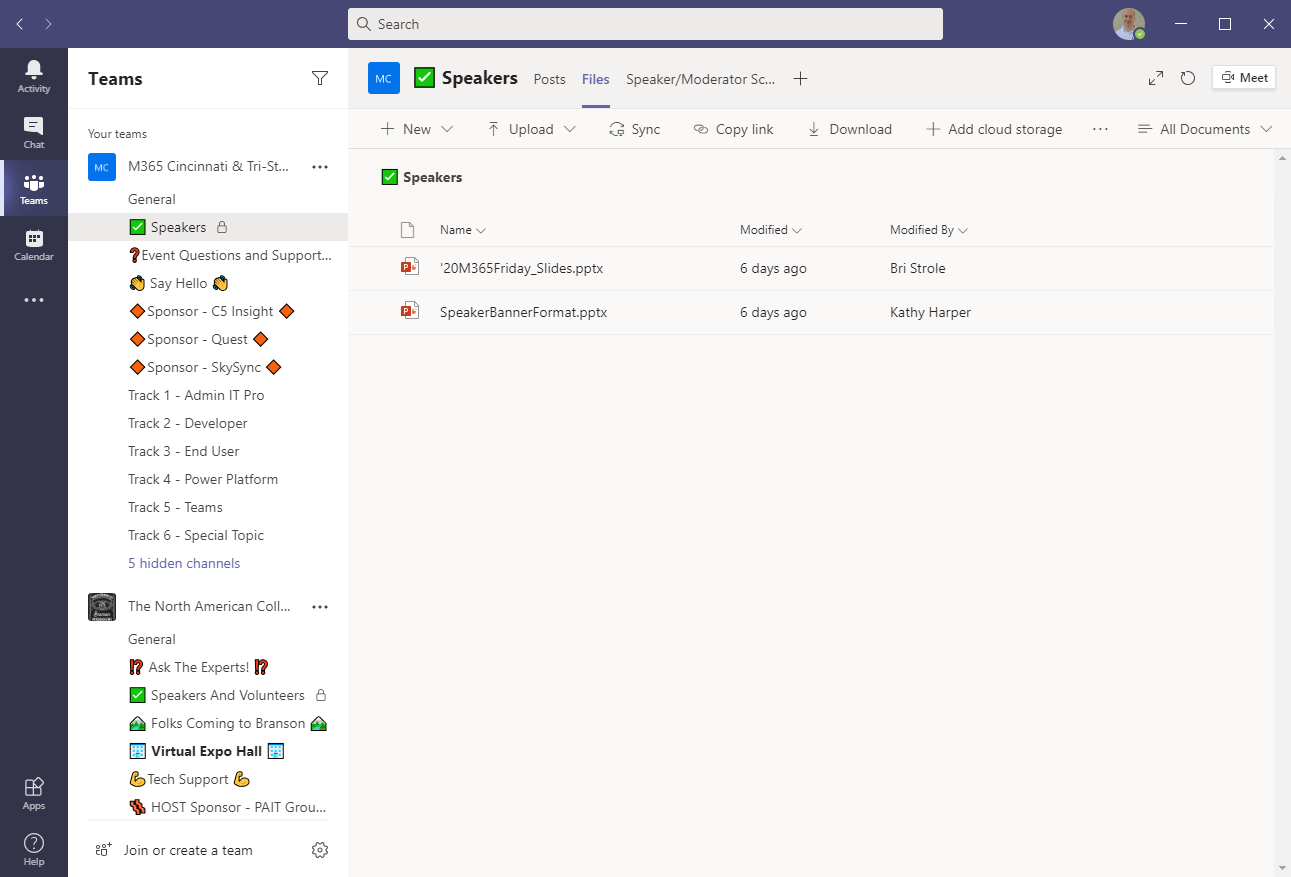Click the PowerPoint icon for '20M365Friday_Slides.pptx
This screenshot has height=877, width=1291.
(409, 267)
